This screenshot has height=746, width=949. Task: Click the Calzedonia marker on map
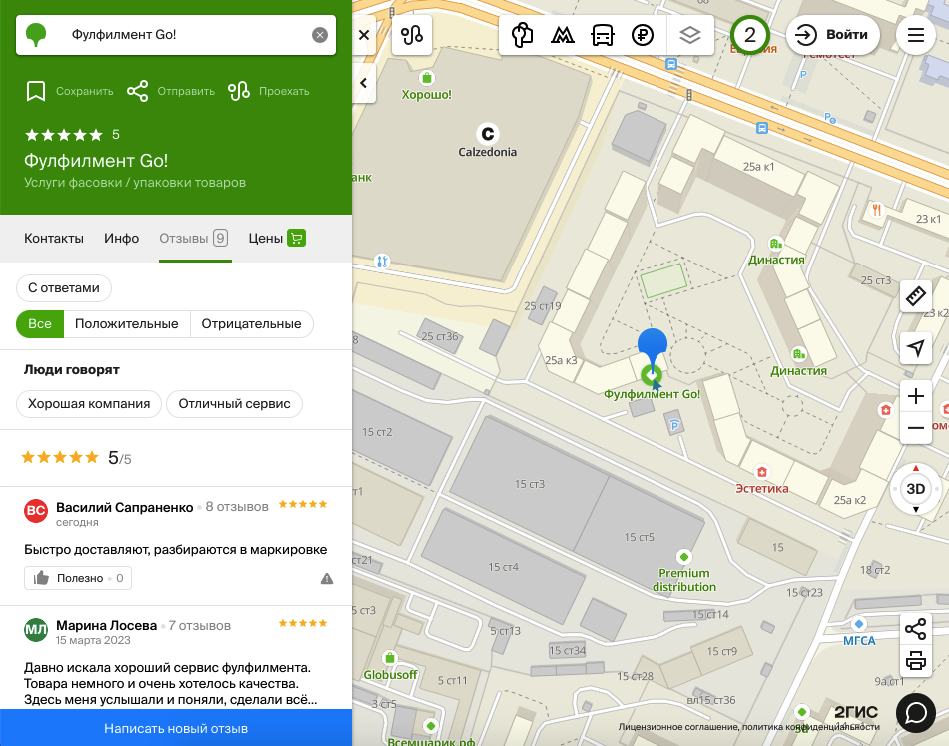coord(488,134)
